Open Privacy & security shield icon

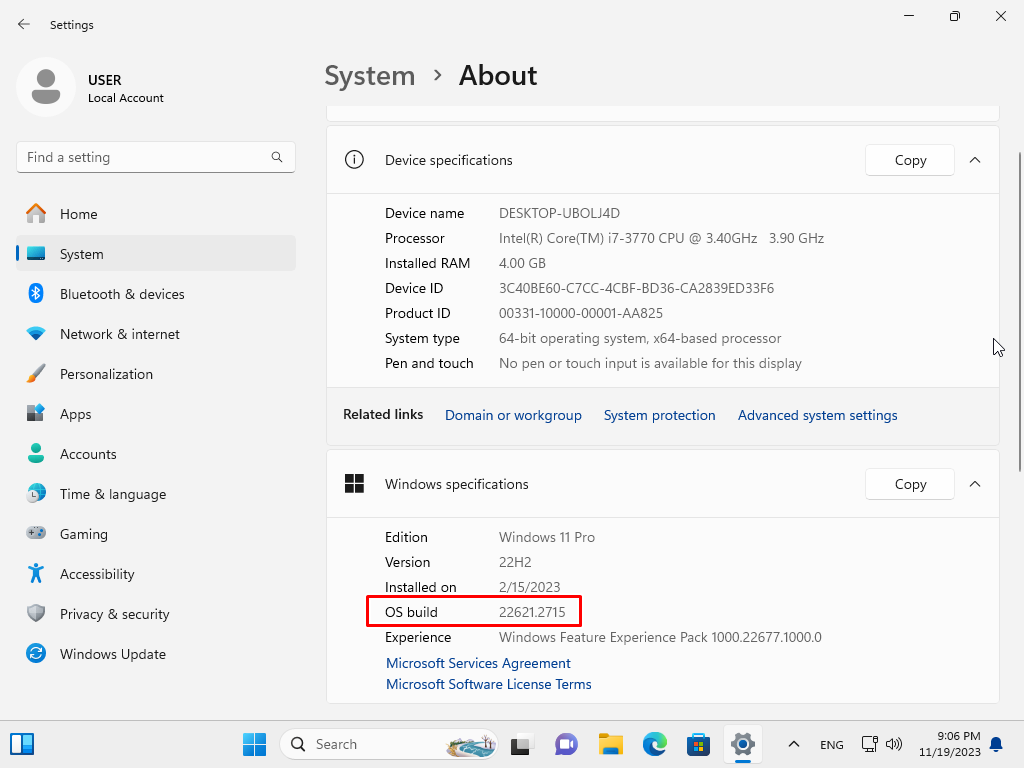36,614
